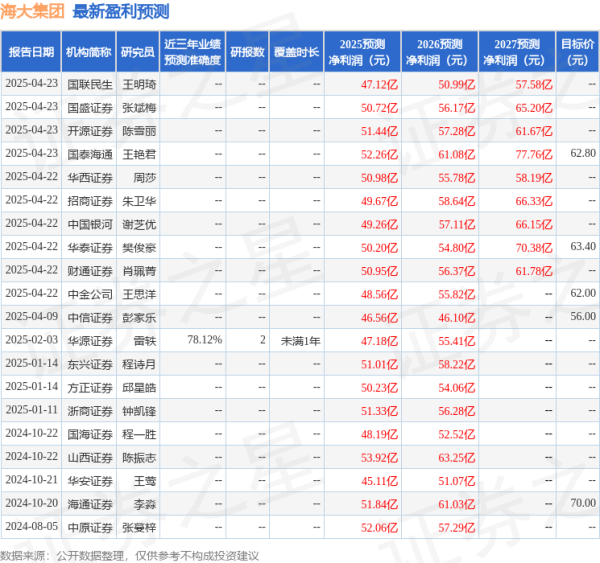Image resolution: width=600 pixels, height=563 pixels.
Task: Select the 招商证券 institution cell
Action: 90,201
